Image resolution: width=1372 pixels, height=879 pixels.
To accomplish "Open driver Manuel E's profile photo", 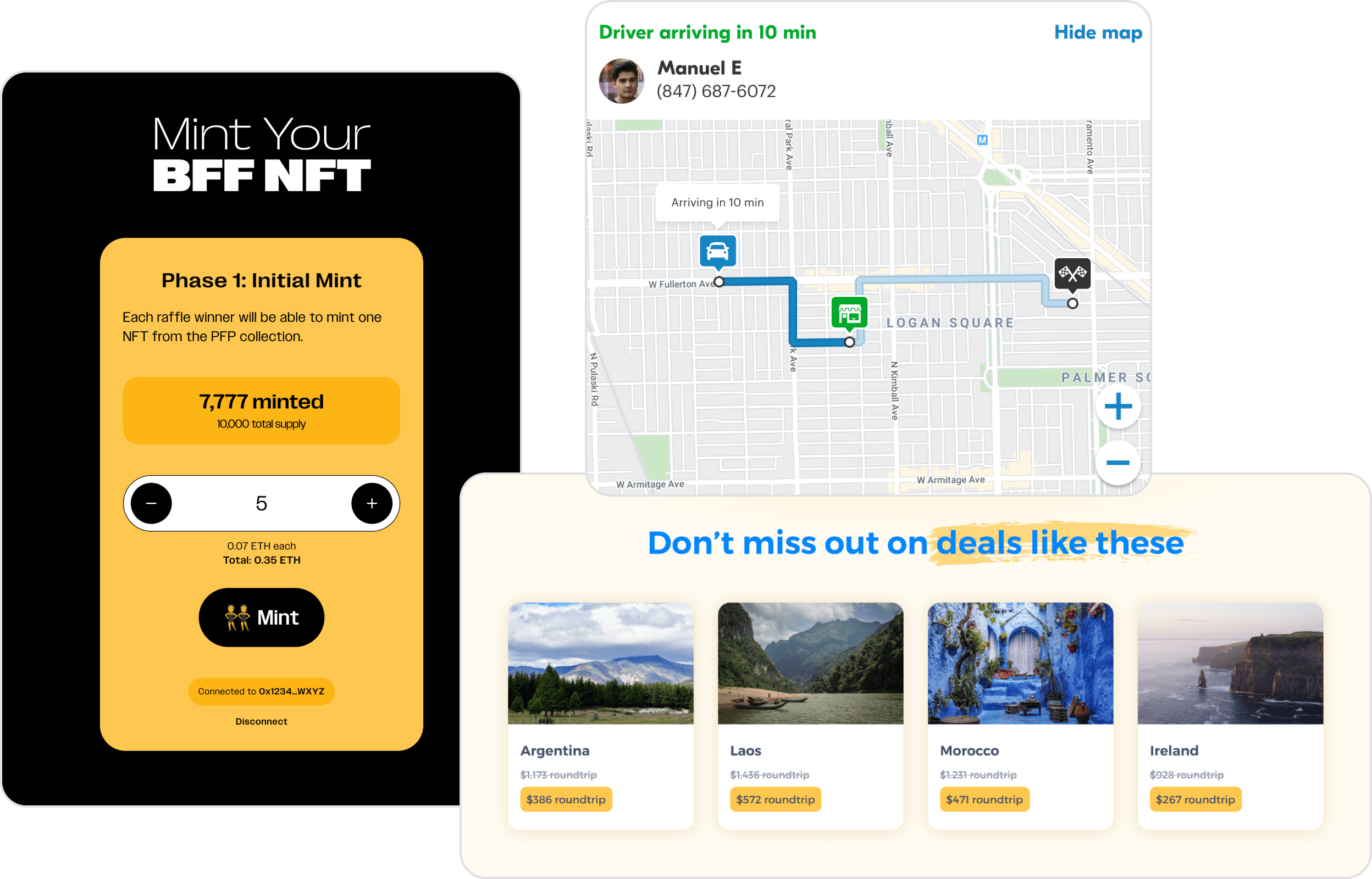I will point(621,80).
